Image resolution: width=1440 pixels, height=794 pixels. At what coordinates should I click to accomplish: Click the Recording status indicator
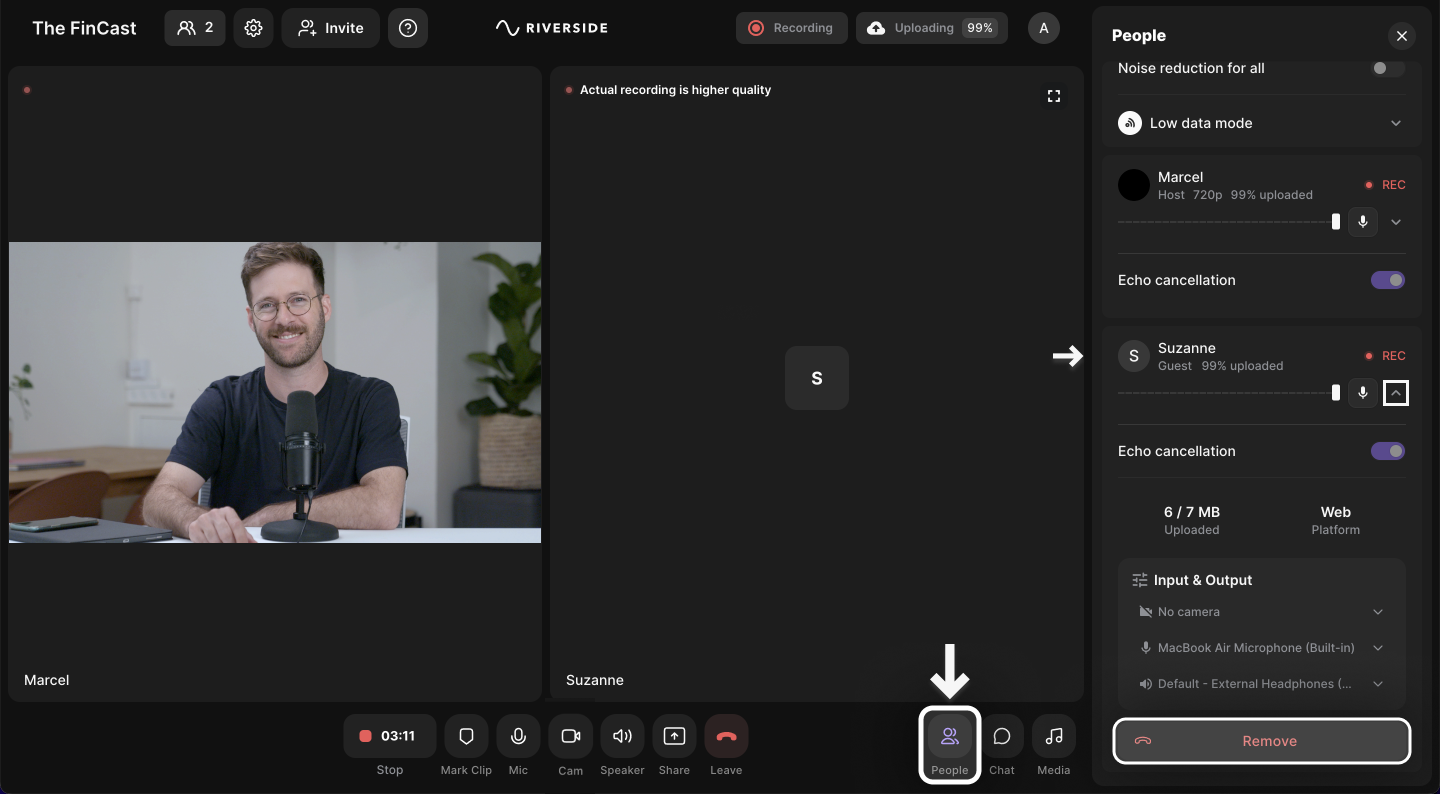coord(792,28)
